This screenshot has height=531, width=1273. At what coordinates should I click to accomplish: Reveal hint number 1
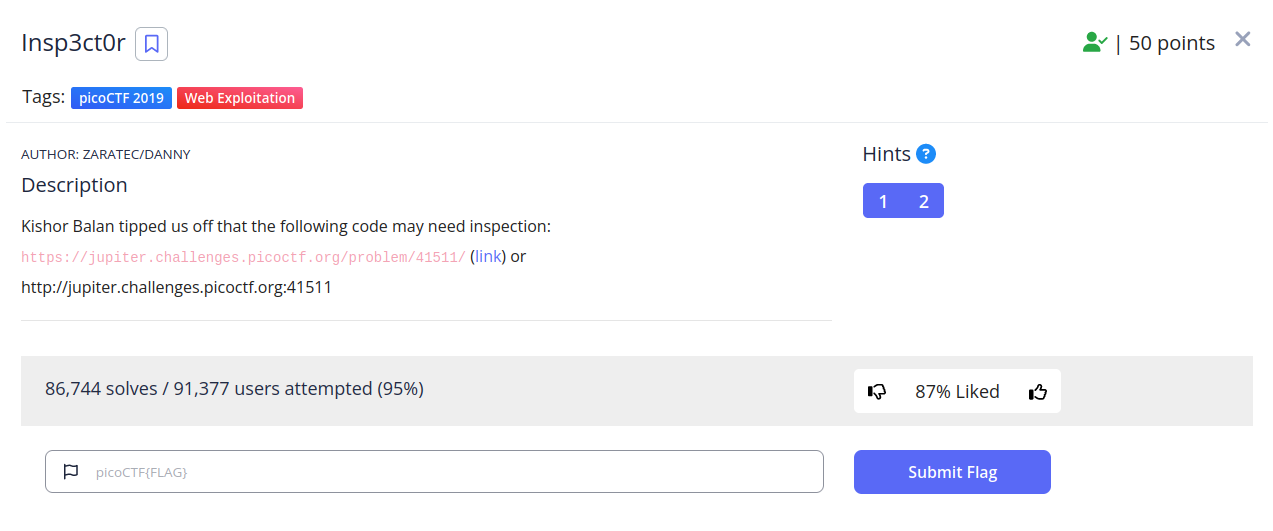point(883,201)
